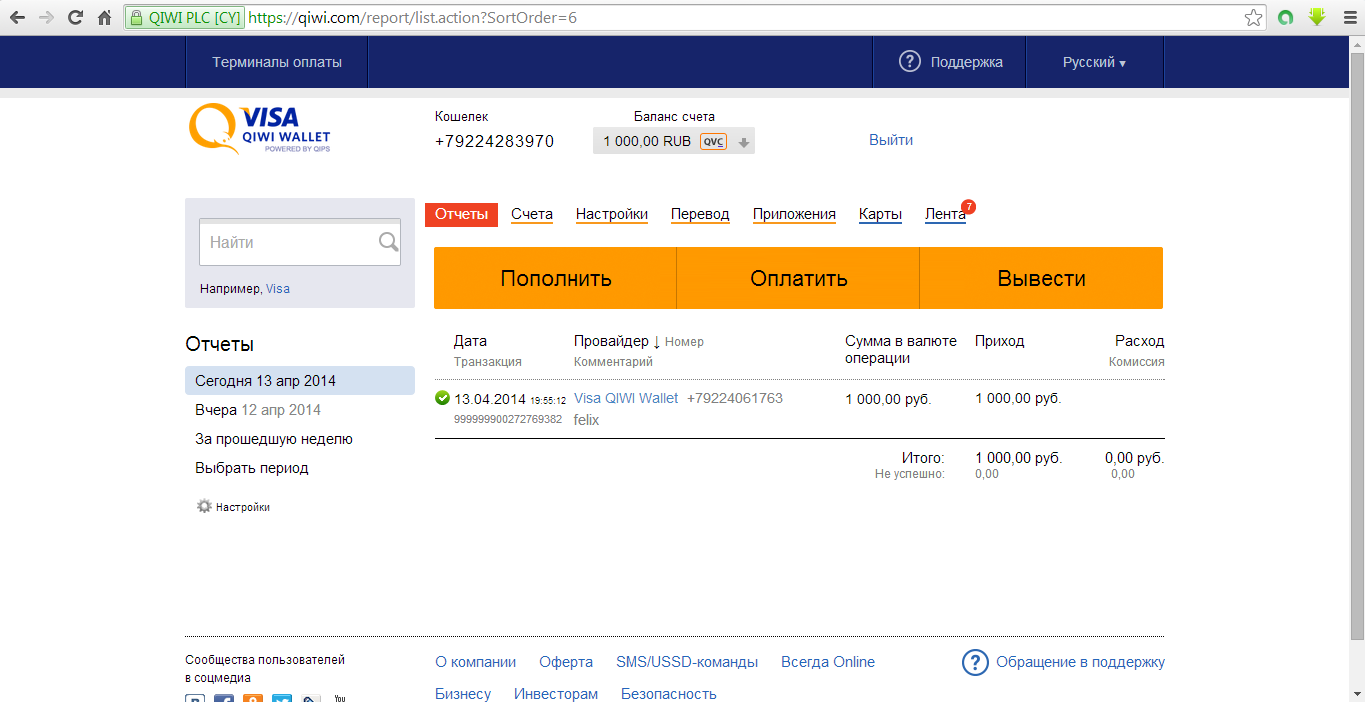Sort by the Дата column header
Viewport: 1365px width, 702px height.
pos(470,341)
